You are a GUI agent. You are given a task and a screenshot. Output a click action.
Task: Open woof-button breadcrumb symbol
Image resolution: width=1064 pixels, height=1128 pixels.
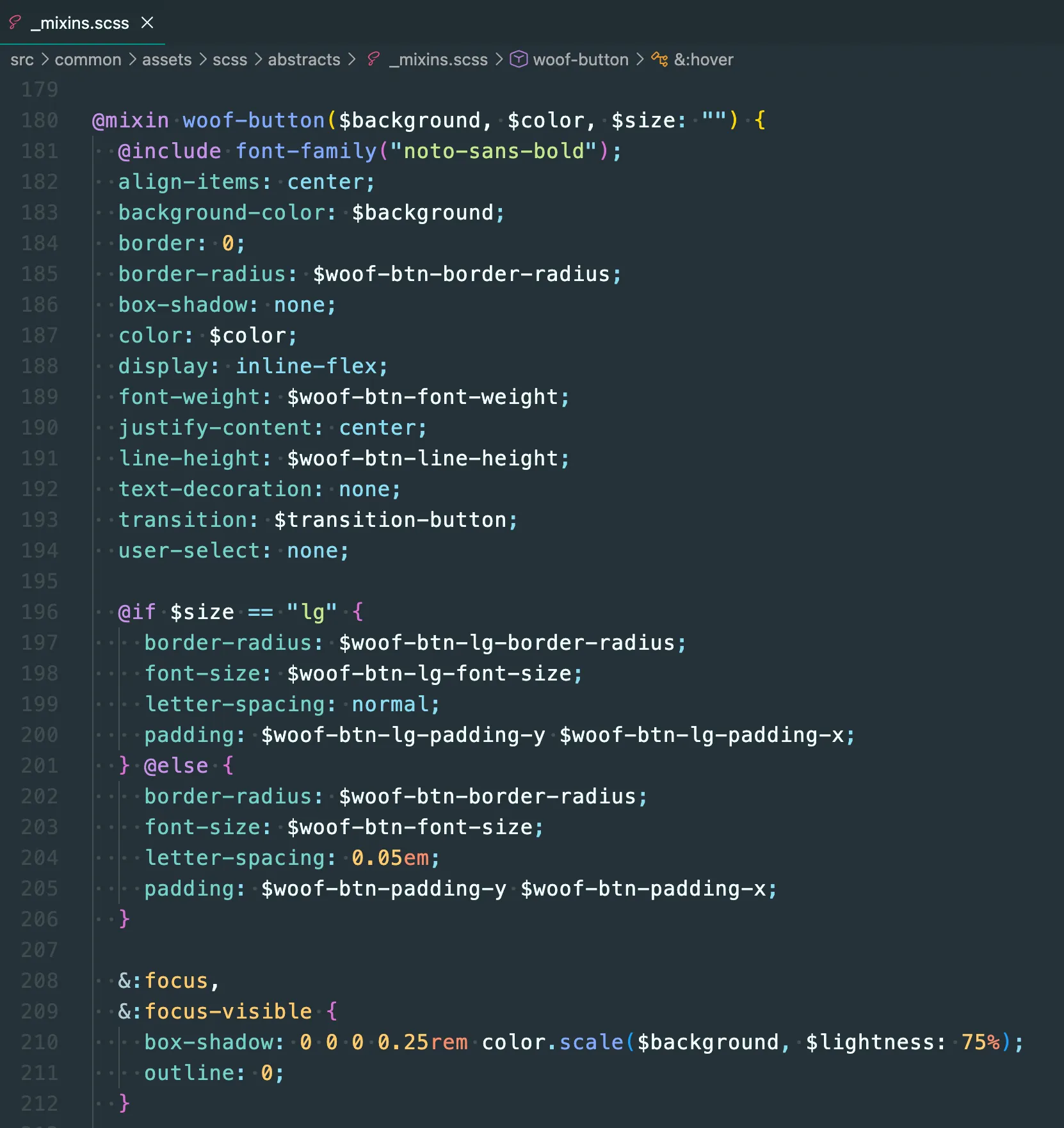coord(581,60)
